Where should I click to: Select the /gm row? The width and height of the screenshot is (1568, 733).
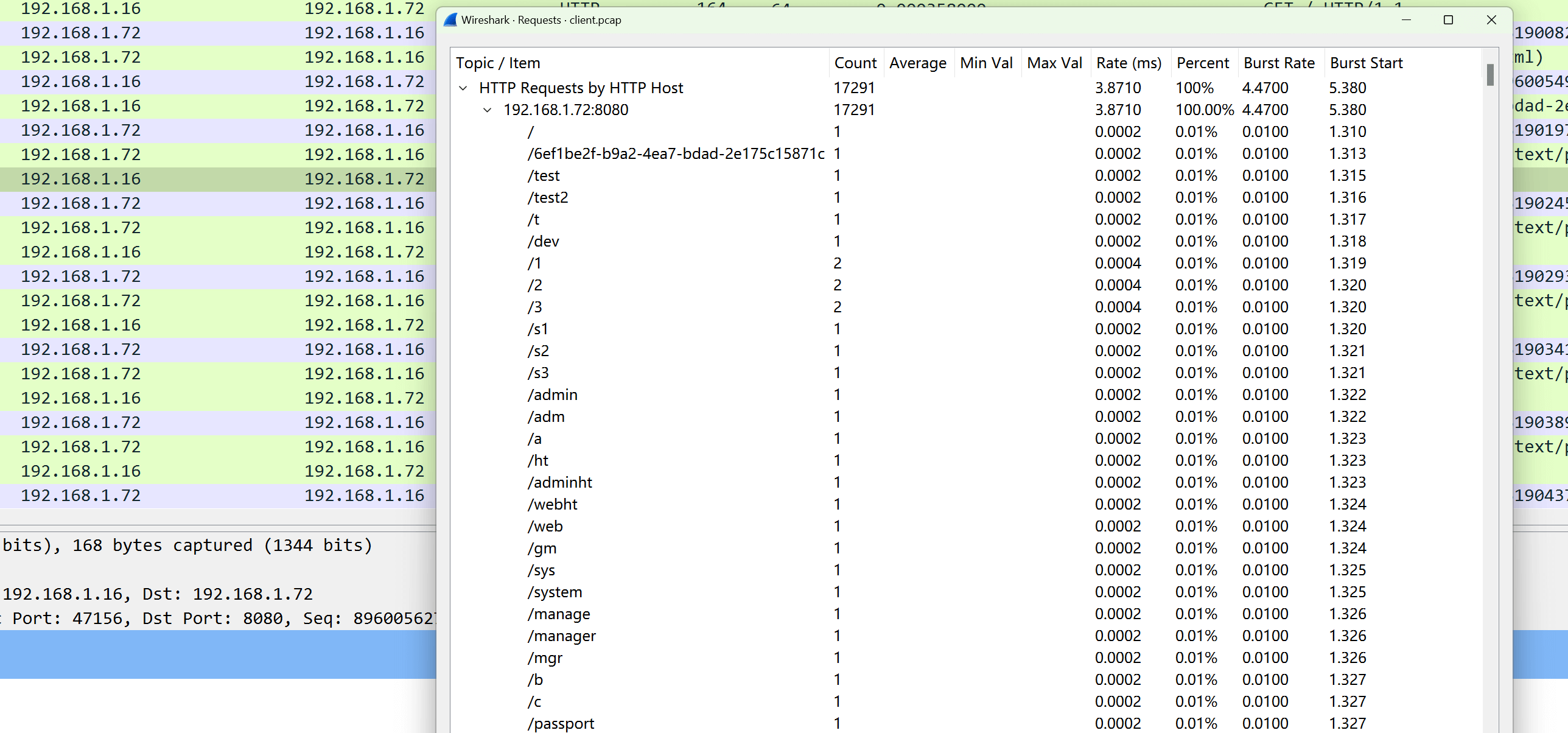pyautogui.click(x=968, y=549)
